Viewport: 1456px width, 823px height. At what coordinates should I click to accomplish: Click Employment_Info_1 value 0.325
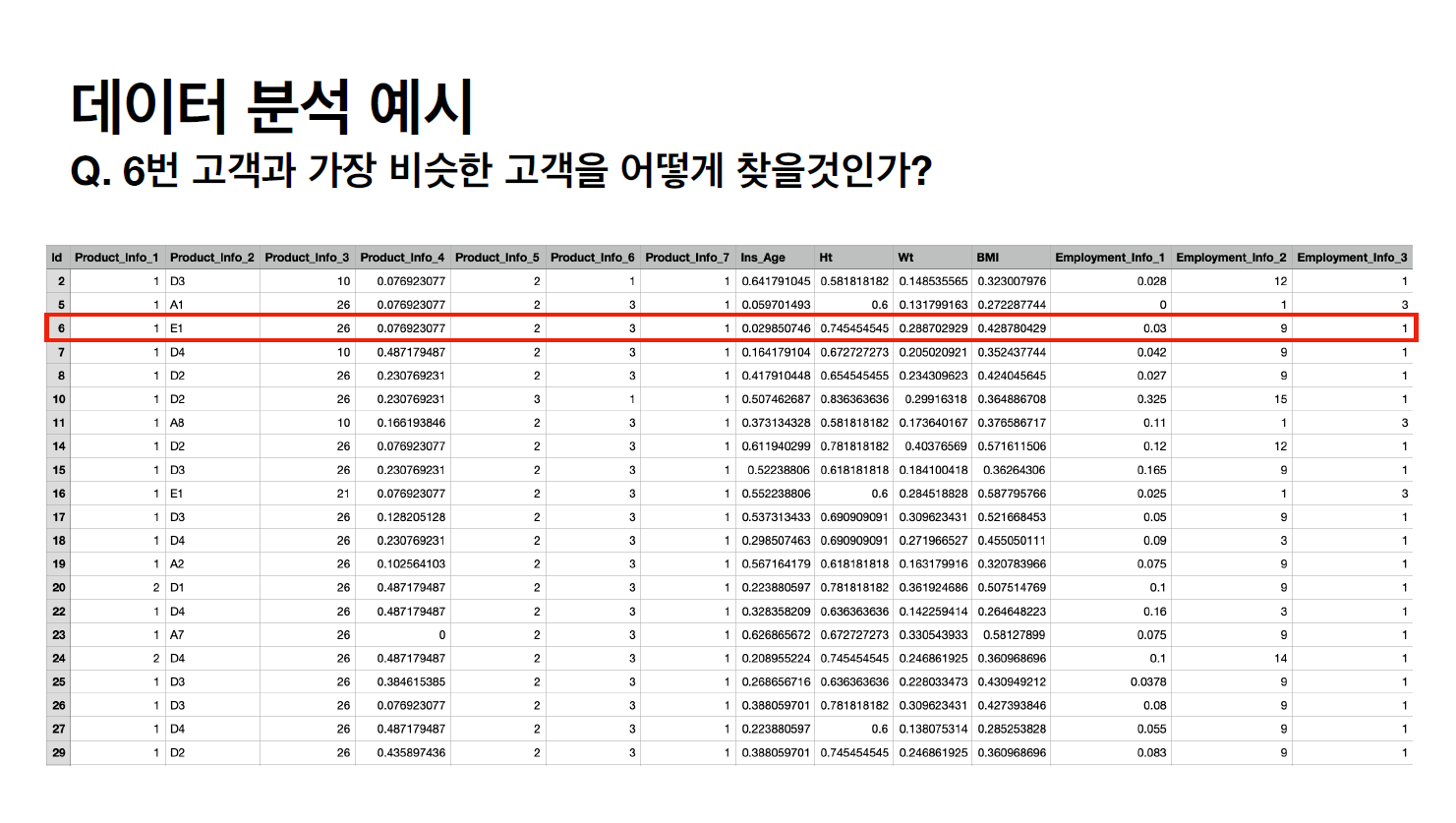click(1151, 399)
